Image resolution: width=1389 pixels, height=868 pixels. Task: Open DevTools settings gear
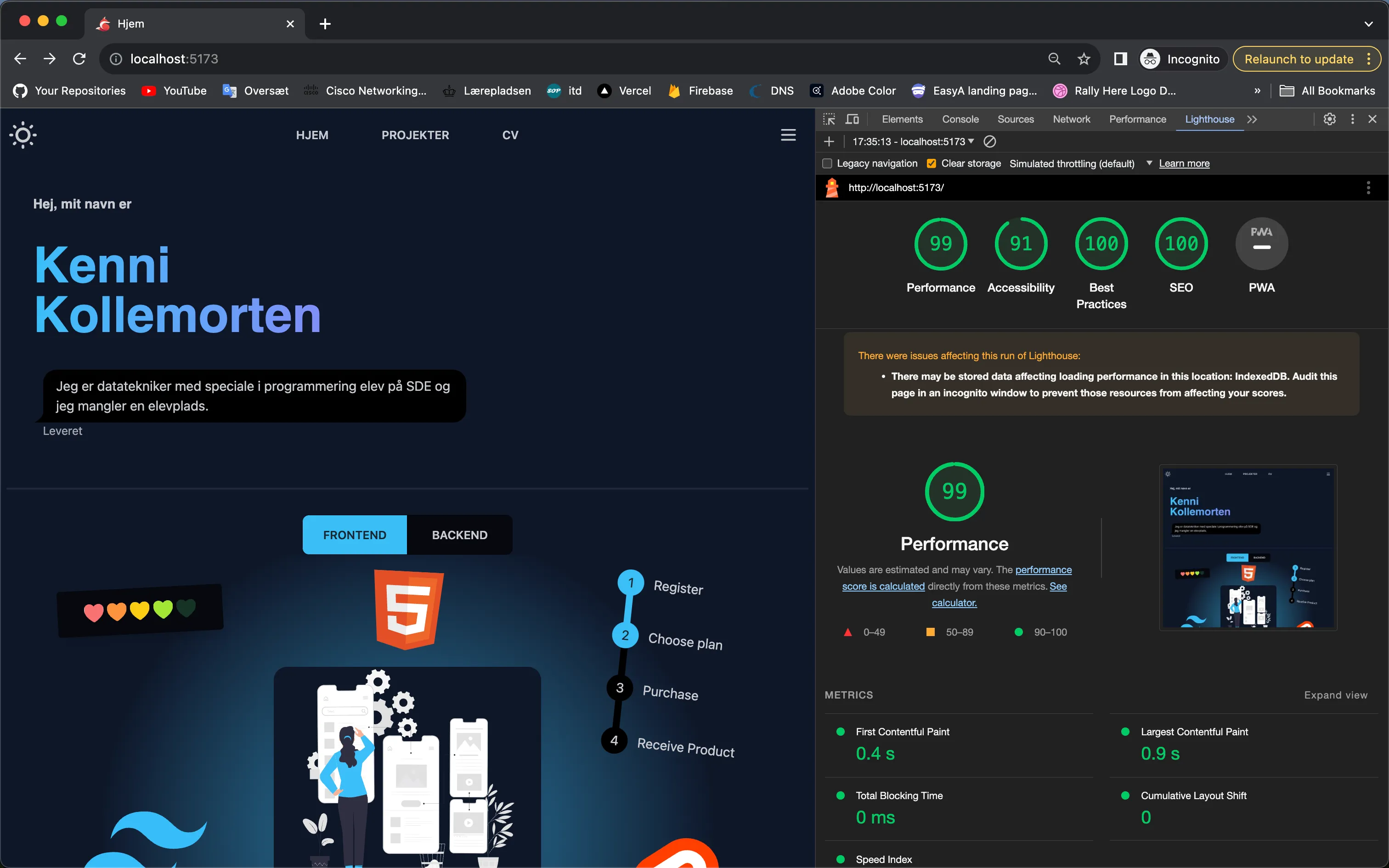coord(1329,119)
